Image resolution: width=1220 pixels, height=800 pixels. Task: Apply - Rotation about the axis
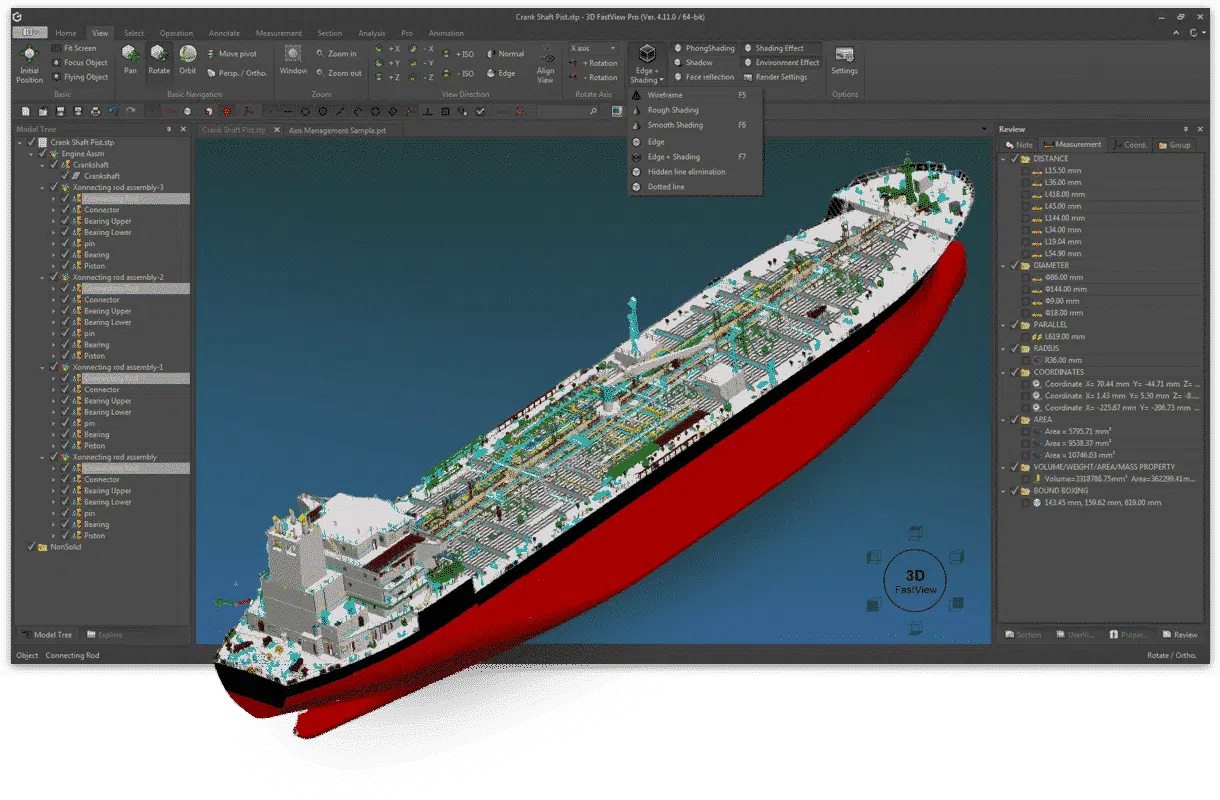[594, 77]
